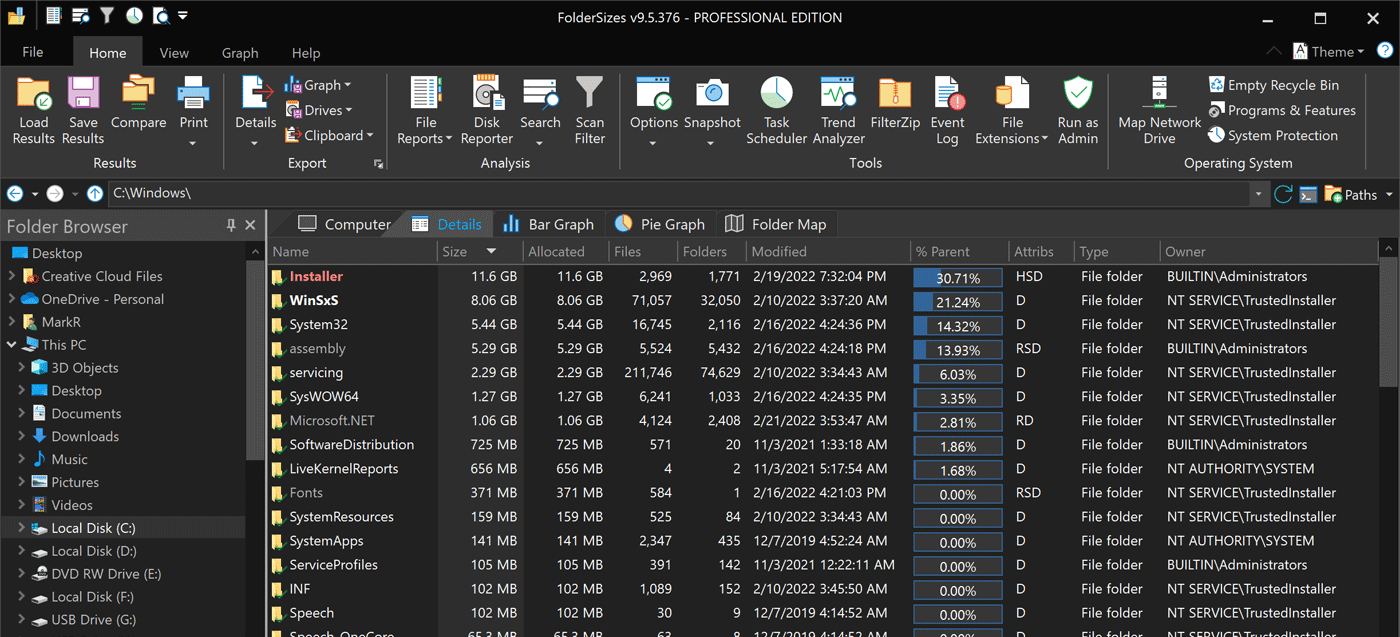This screenshot has height=637, width=1400.
Task: Open the Options dropdown
Action: tap(654, 143)
